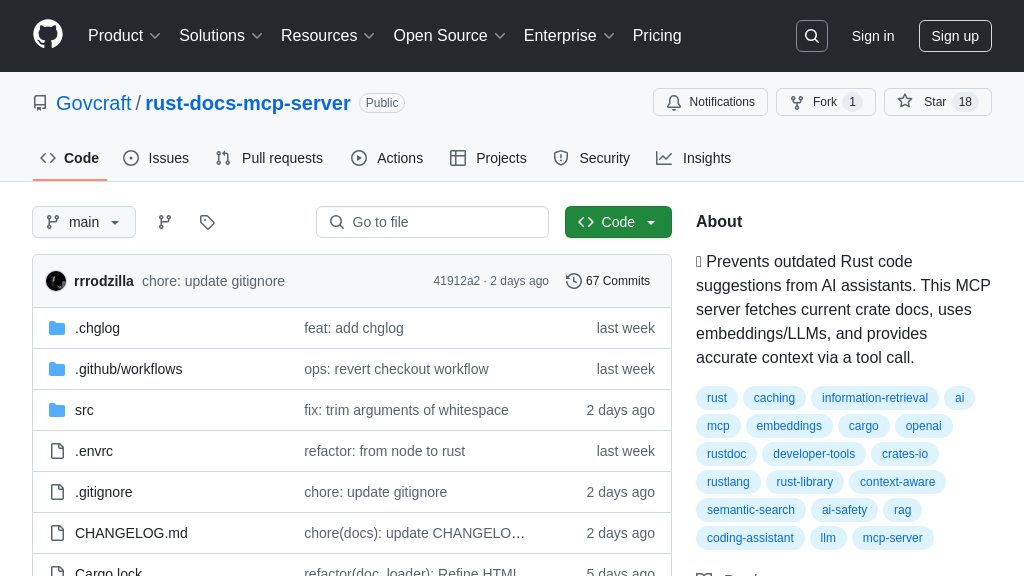This screenshot has height=576, width=1024.
Task: Open the Pull requests tab
Action: 269,158
